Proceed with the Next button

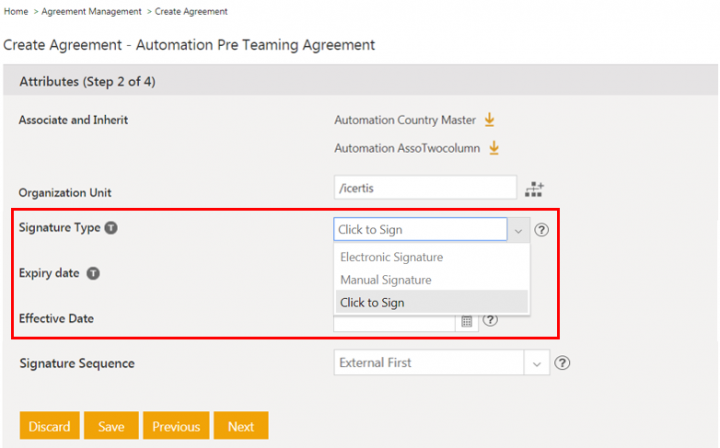click(x=241, y=426)
